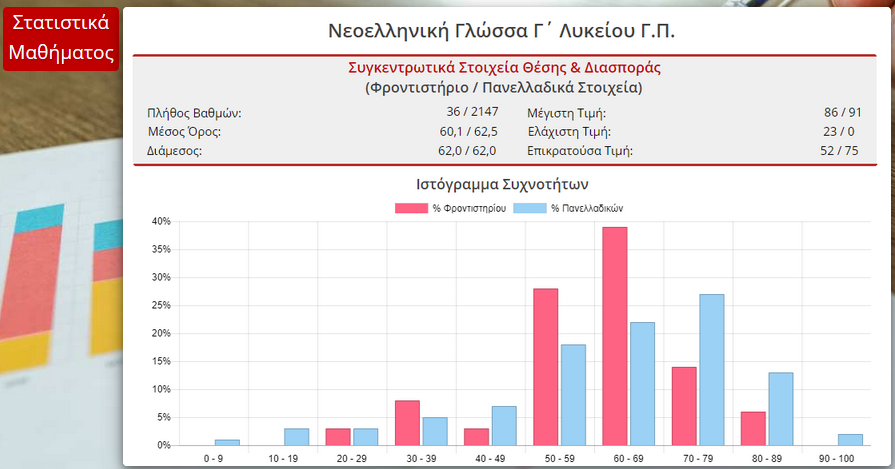
Task: Click the blue bar for range 70 - 79
Action: 711,369
